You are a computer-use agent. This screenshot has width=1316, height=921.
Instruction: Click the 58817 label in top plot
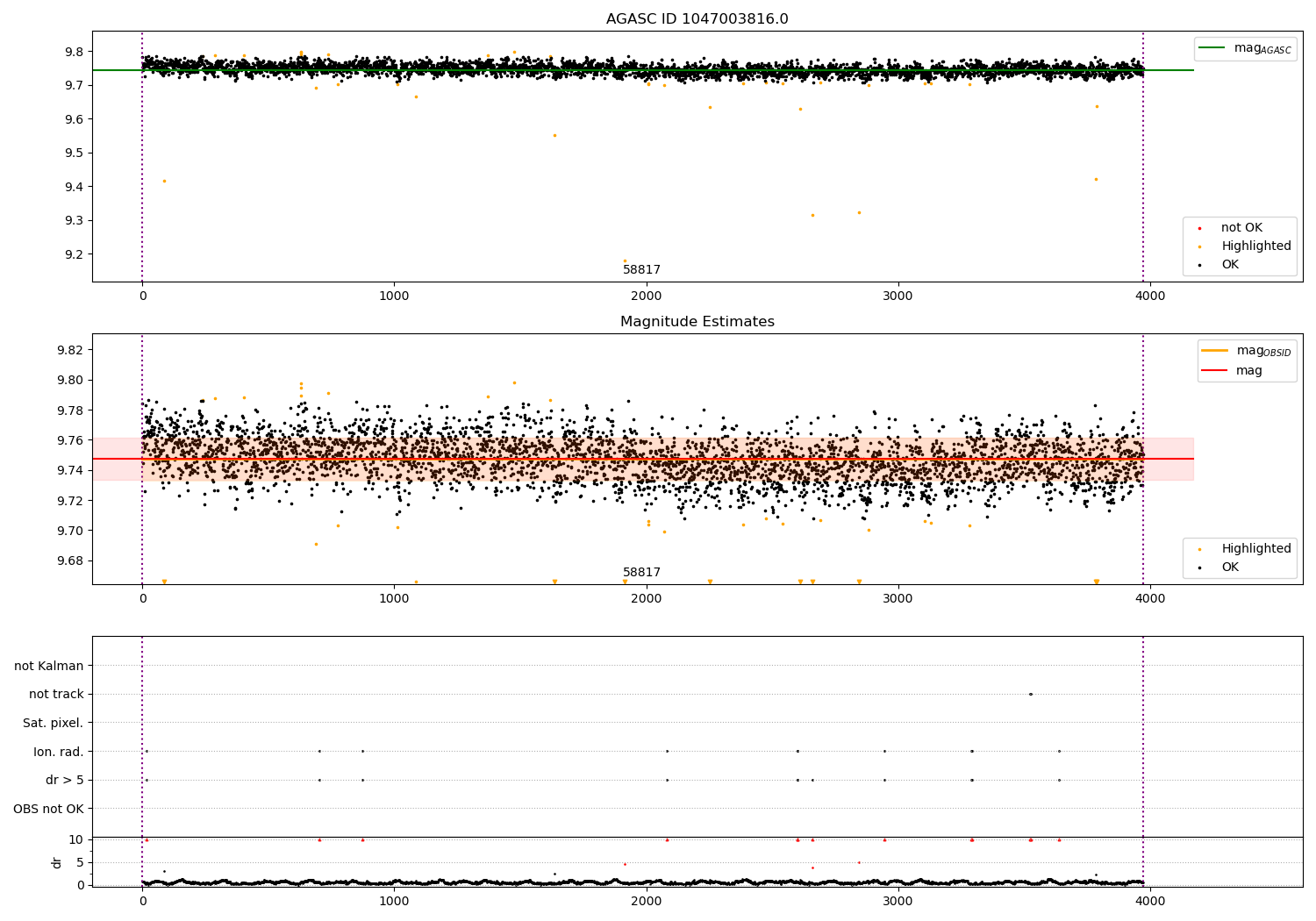click(641, 270)
